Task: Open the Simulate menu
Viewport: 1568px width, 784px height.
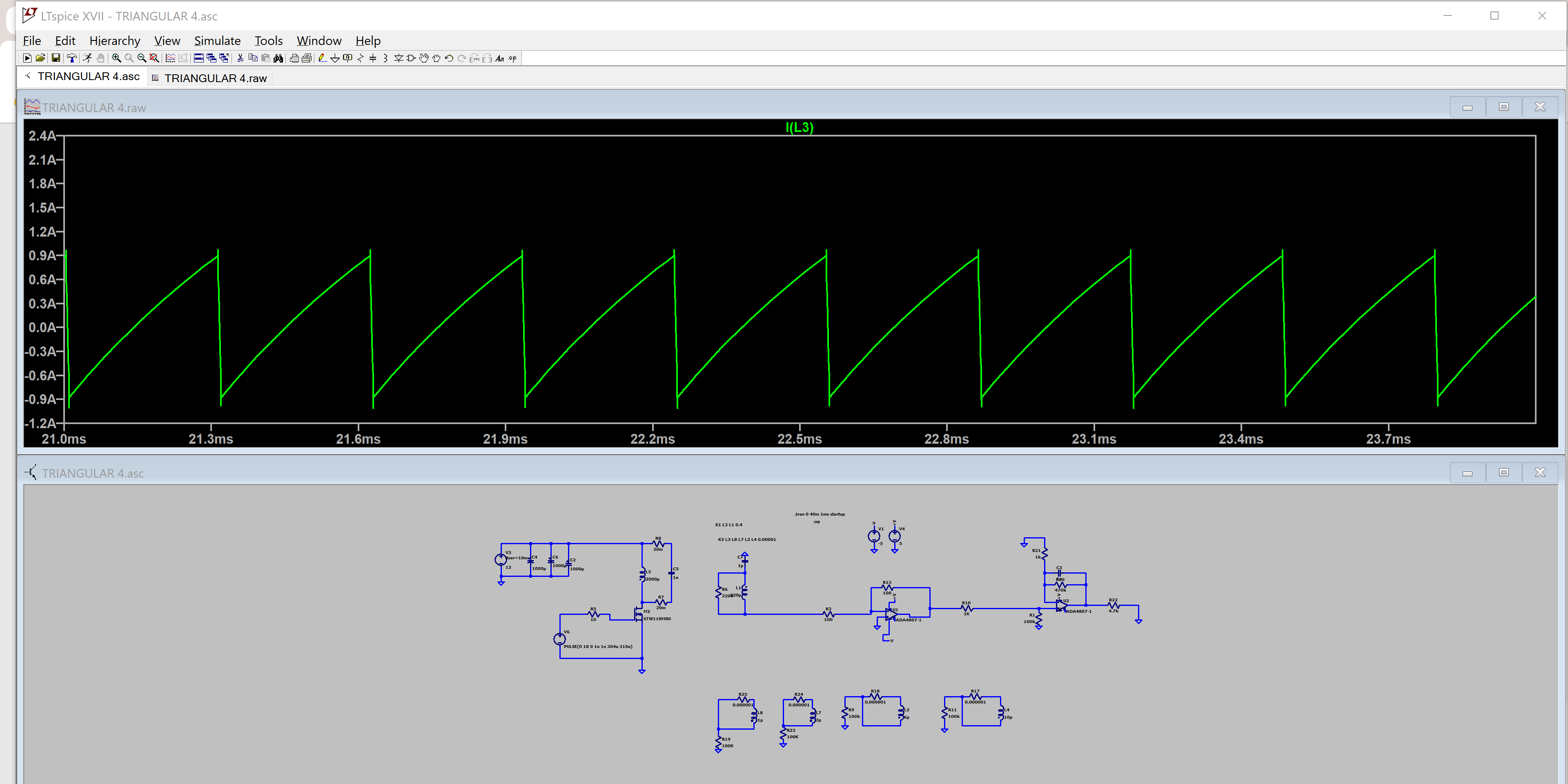Action: (217, 41)
